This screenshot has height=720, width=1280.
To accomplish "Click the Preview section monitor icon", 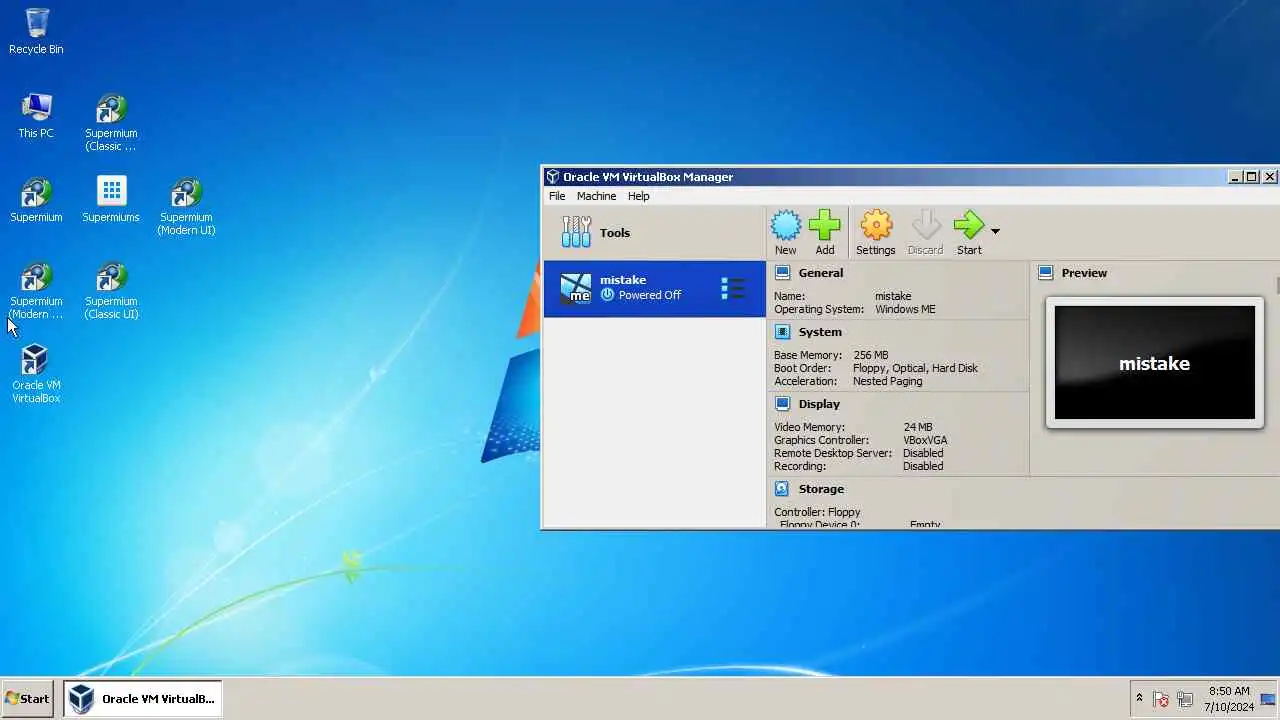I will pos(1046,273).
